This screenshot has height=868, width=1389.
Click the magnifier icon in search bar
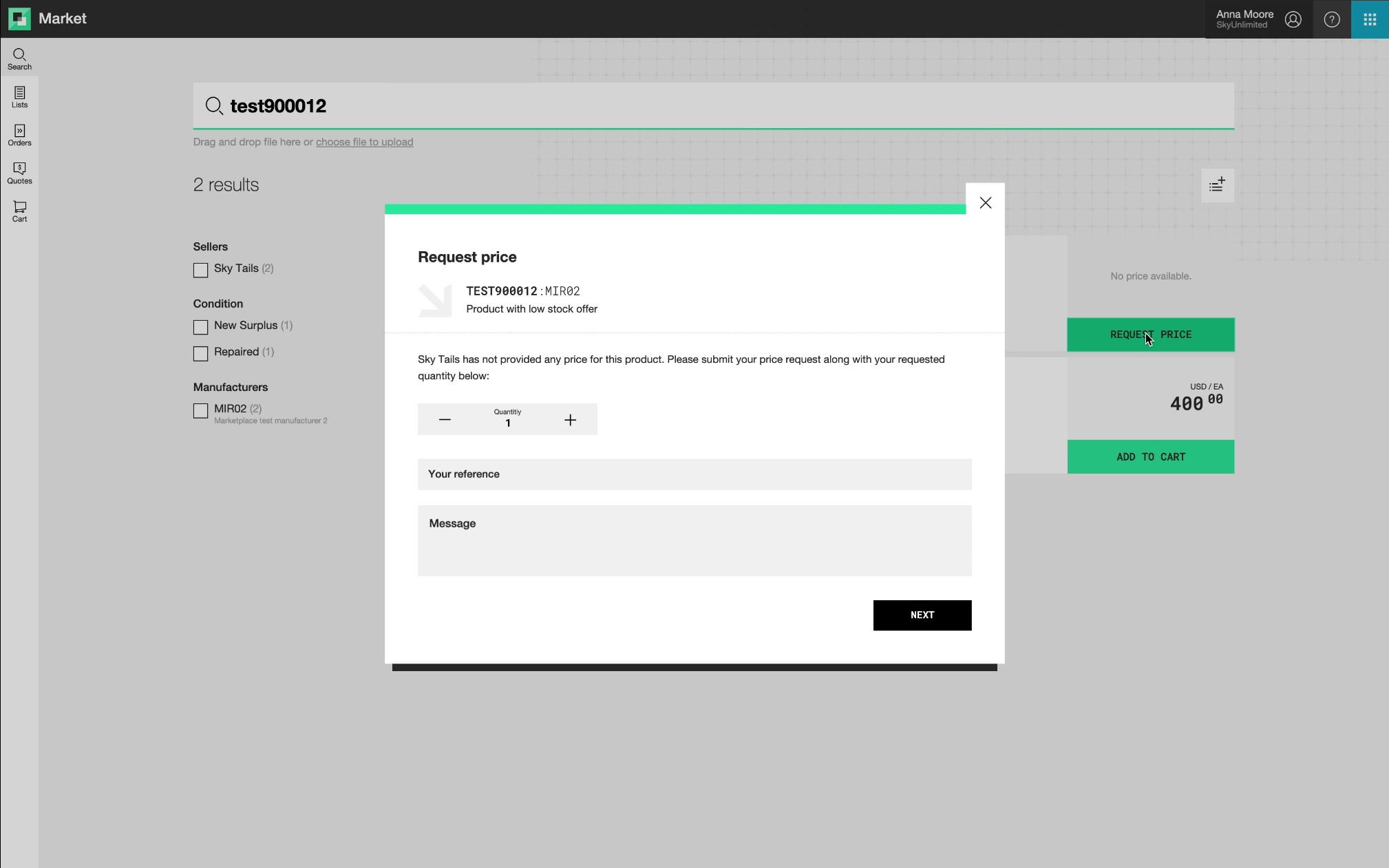click(214, 105)
